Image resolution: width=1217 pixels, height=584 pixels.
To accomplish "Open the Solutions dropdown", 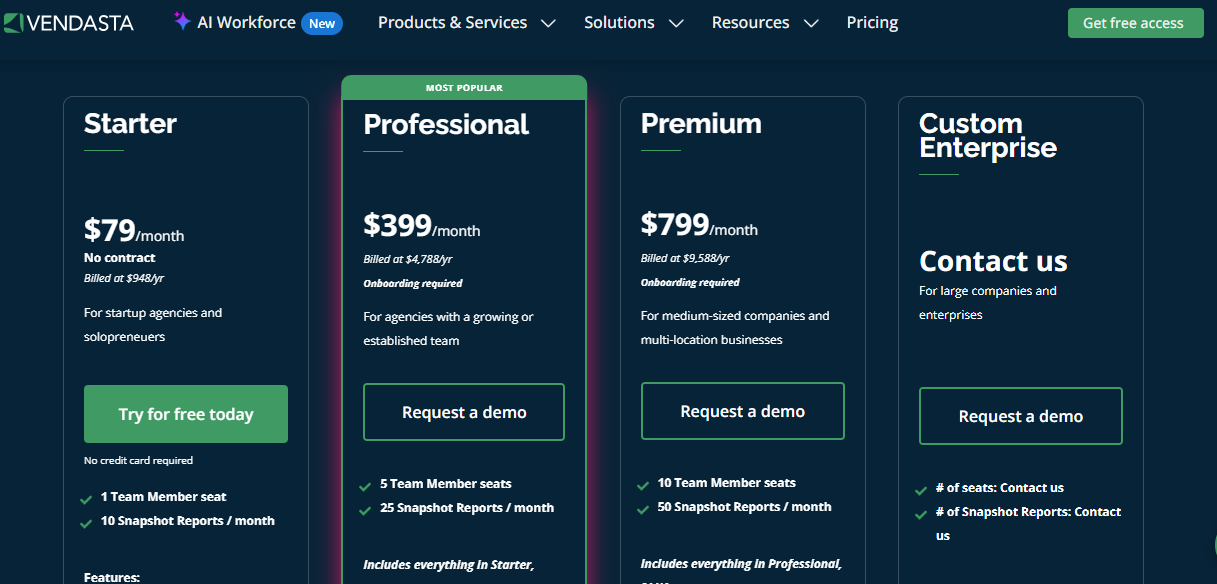I will 632,21.
